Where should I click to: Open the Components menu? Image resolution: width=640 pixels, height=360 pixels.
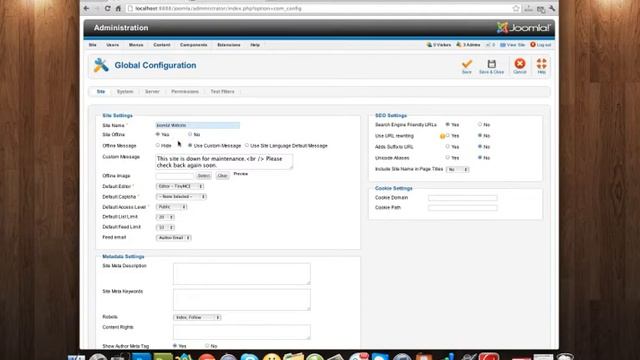193,45
